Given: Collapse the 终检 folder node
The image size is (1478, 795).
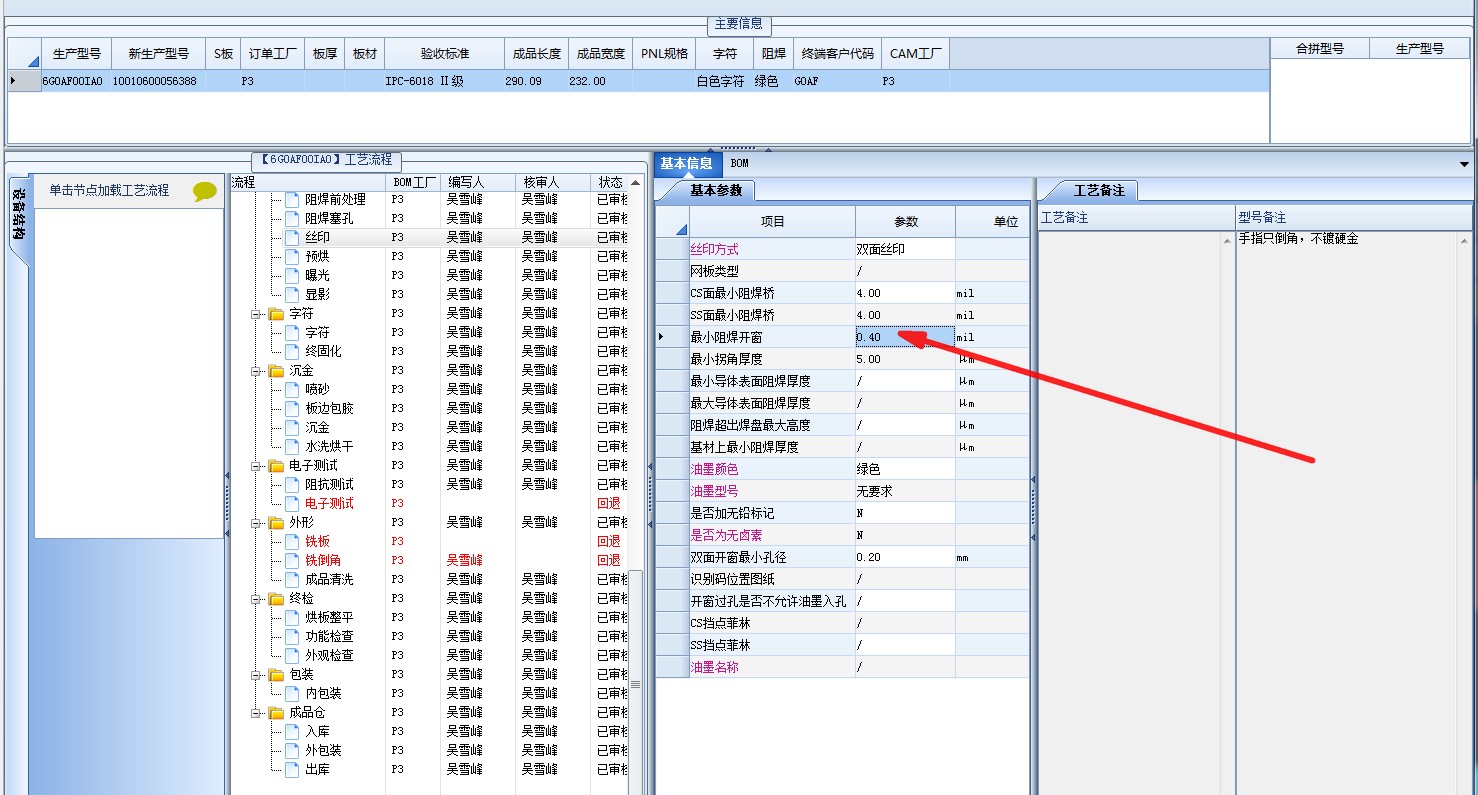Looking at the screenshot, I should tap(257, 599).
